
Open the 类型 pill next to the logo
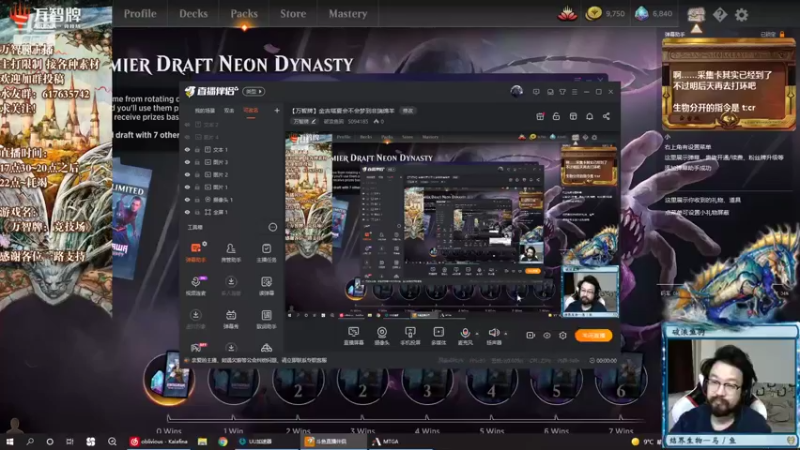coord(254,91)
